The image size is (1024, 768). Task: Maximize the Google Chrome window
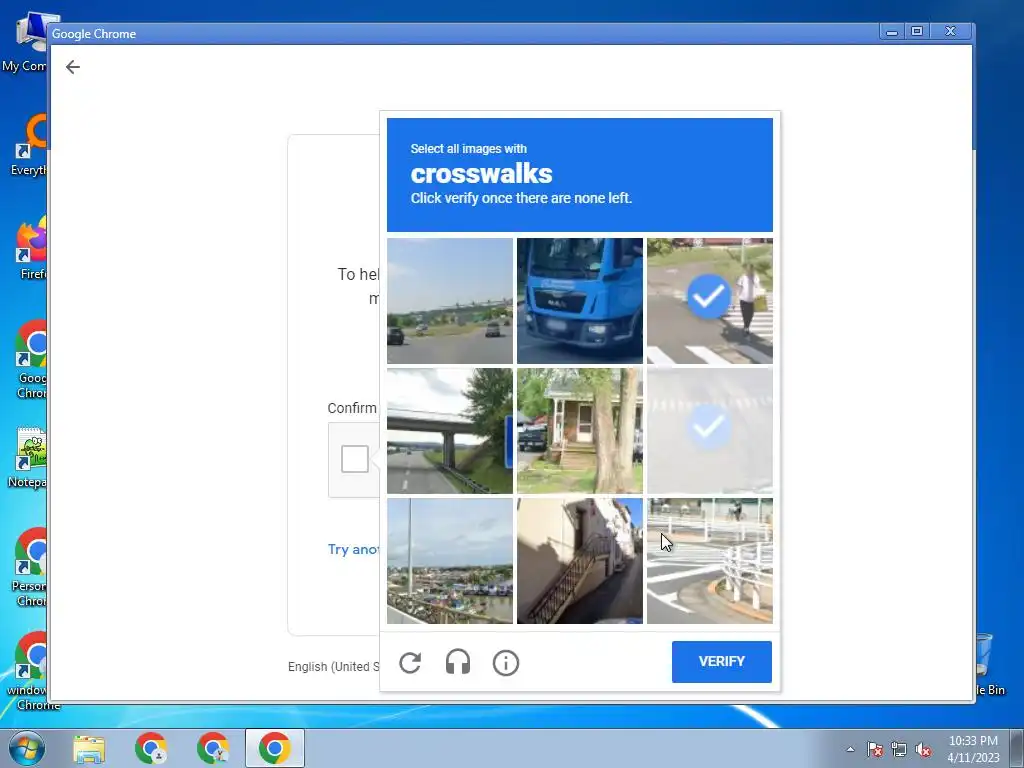pyautogui.click(x=917, y=31)
